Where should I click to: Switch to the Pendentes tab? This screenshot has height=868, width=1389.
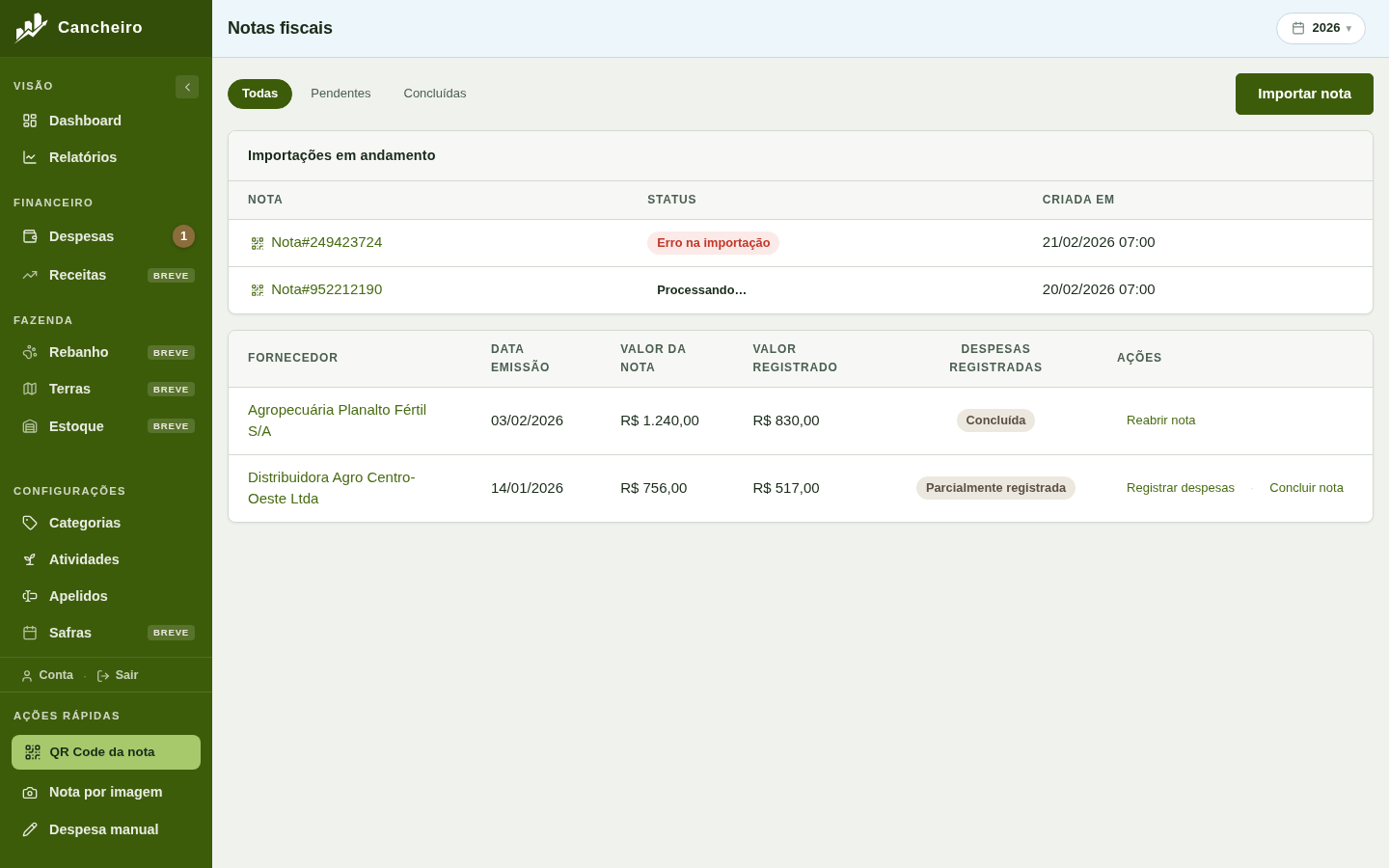click(340, 94)
